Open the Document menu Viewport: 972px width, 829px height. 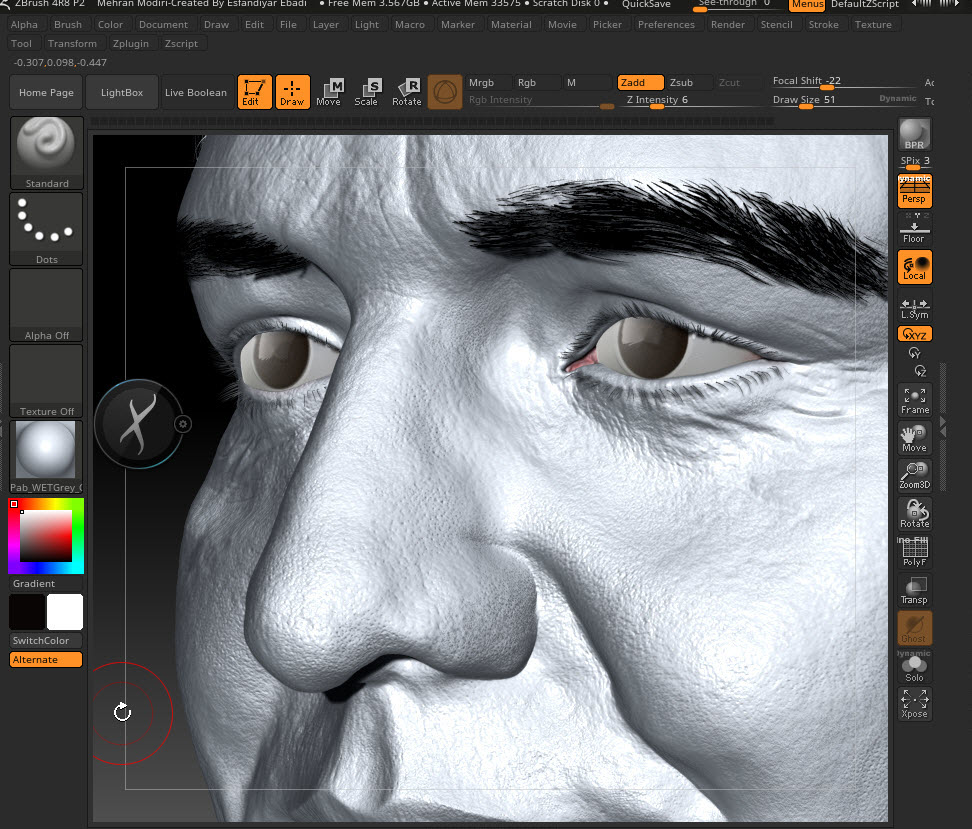(x=163, y=25)
